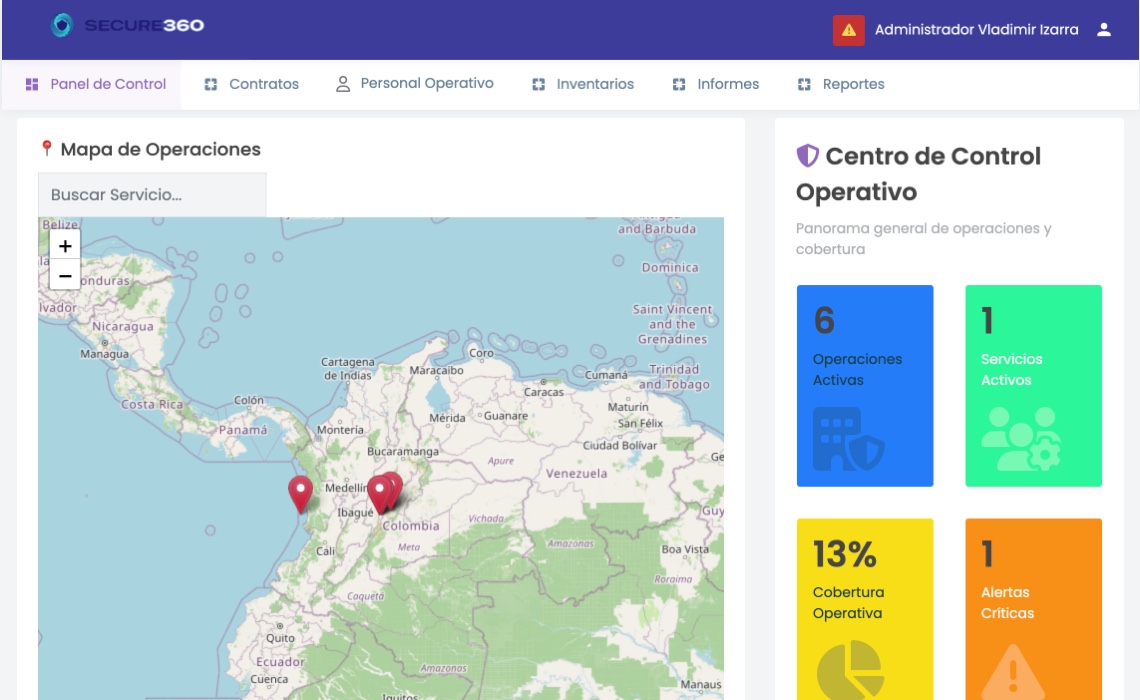Click the Maracaibo label on the map

(x=436, y=370)
